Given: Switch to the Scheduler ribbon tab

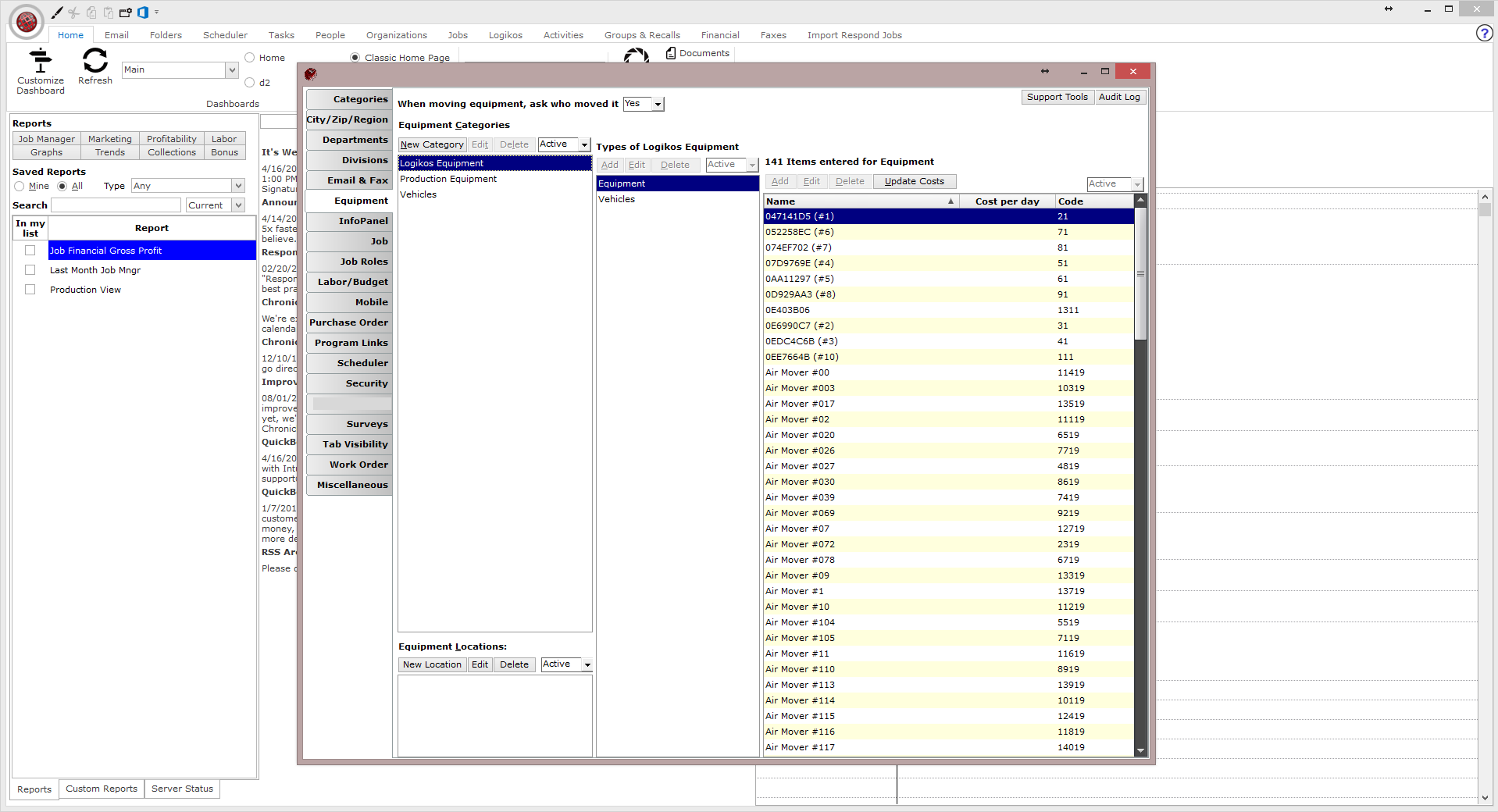Looking at the screenshot, I should point(225,35).
